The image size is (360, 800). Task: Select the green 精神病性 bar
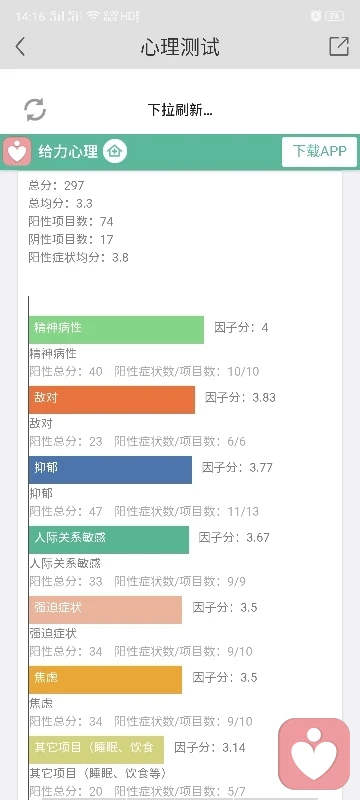(116, 330)
